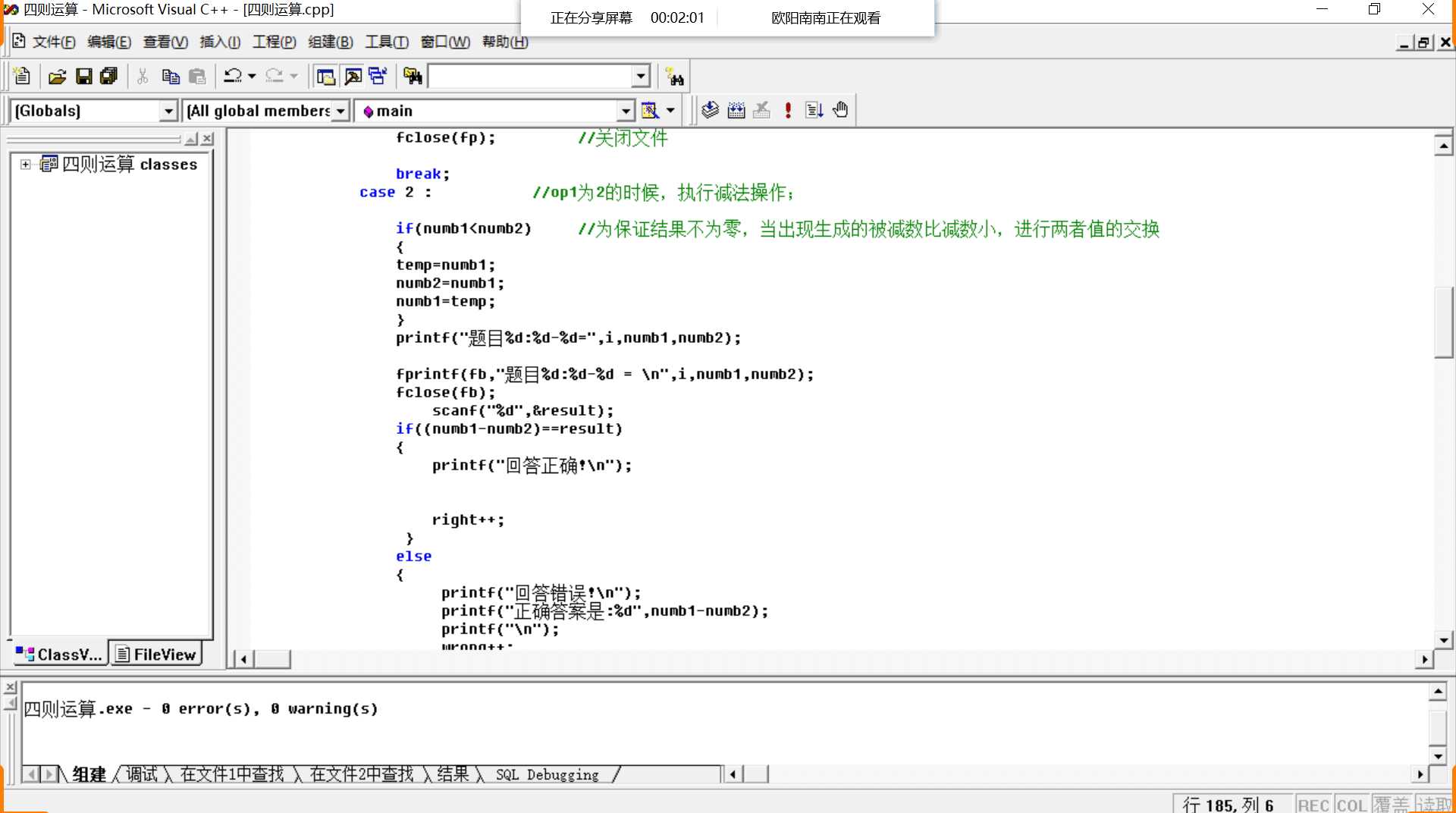Open the WizardBar actions dropdown arrow

(670, 111)
